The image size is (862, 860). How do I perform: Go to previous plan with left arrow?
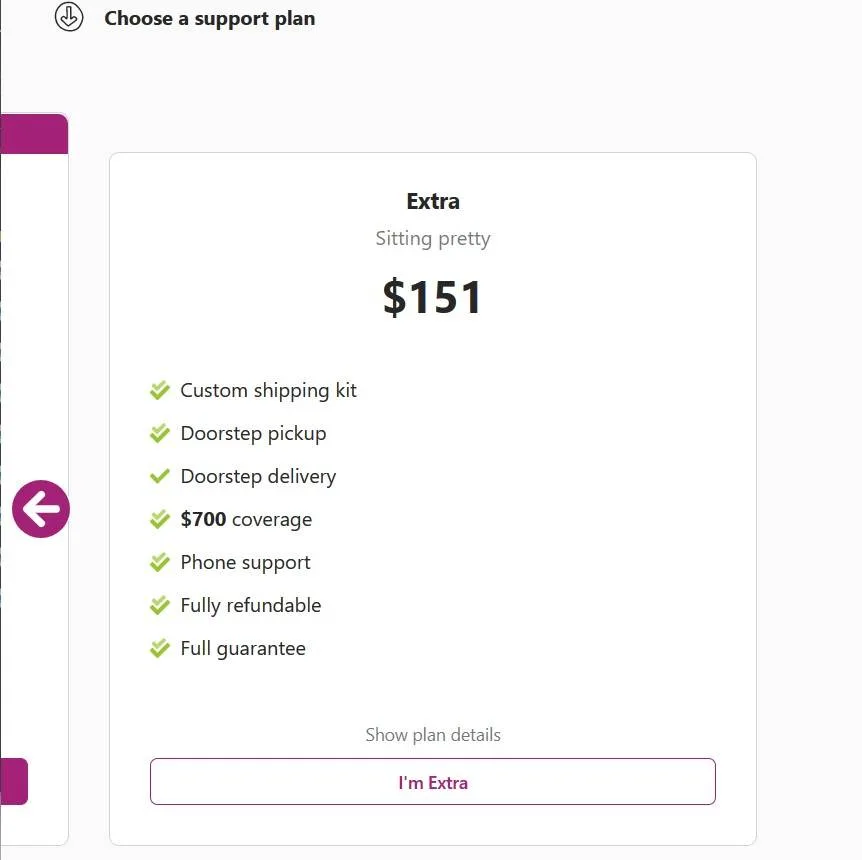click(x=41, y=510)
